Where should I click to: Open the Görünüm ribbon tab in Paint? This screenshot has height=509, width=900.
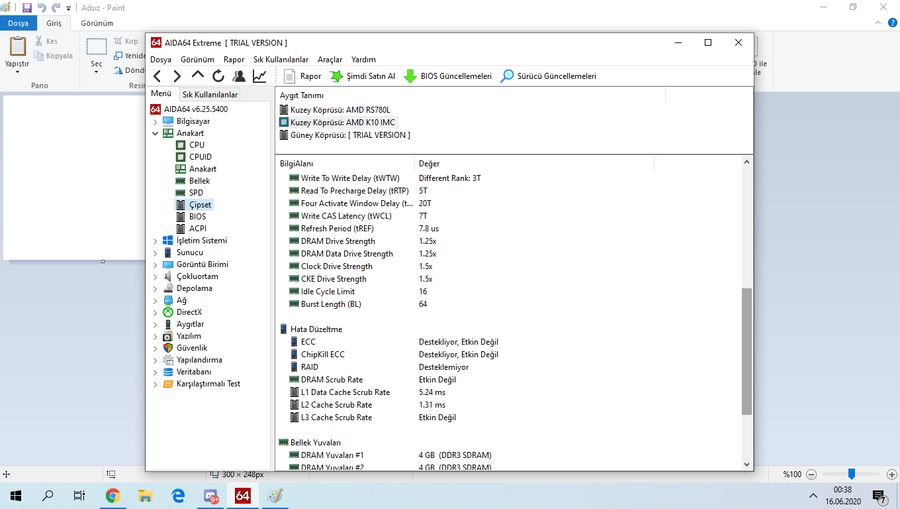click(97, 24)
